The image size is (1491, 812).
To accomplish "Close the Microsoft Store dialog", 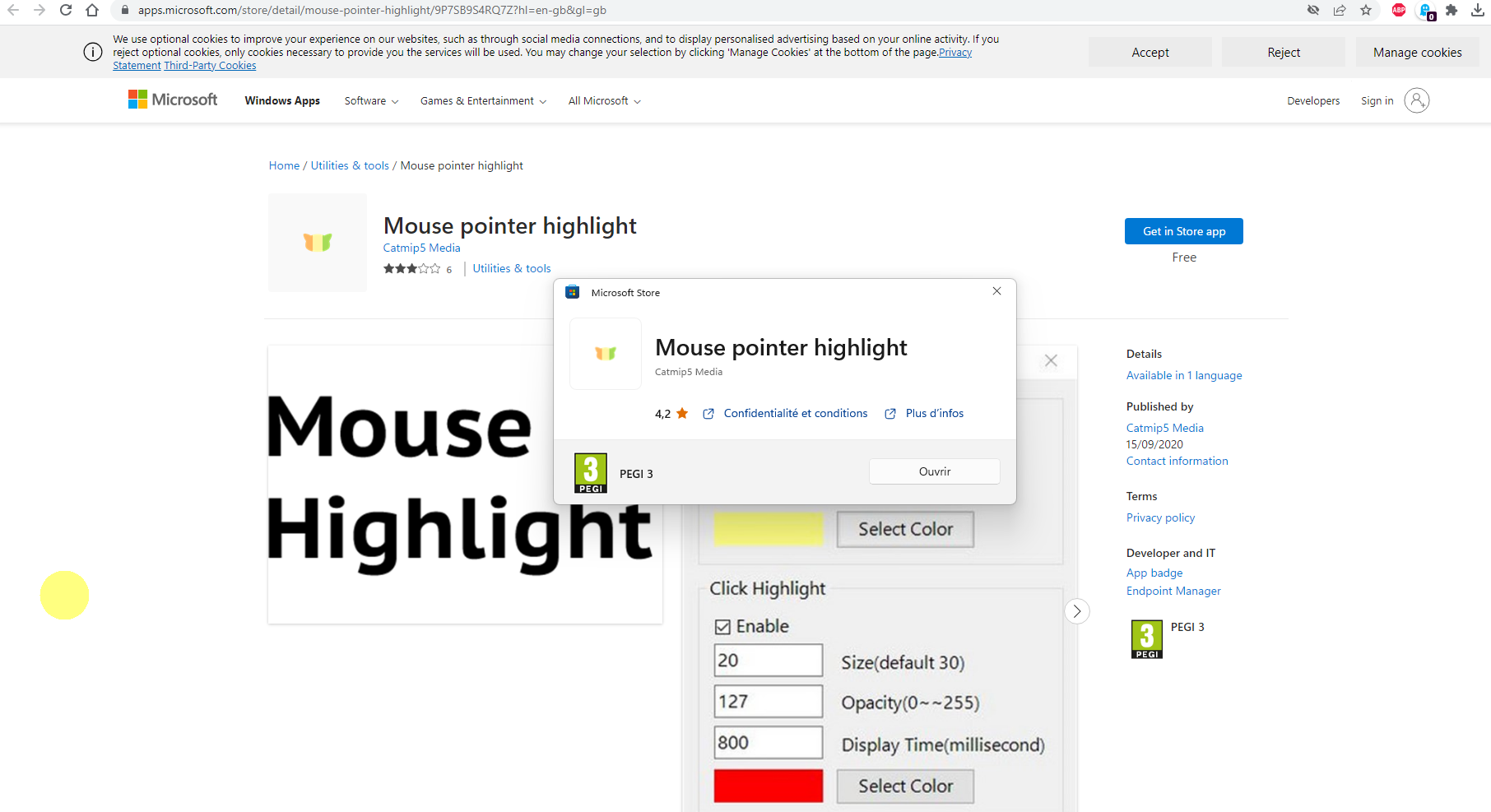I will click(996, 291).
